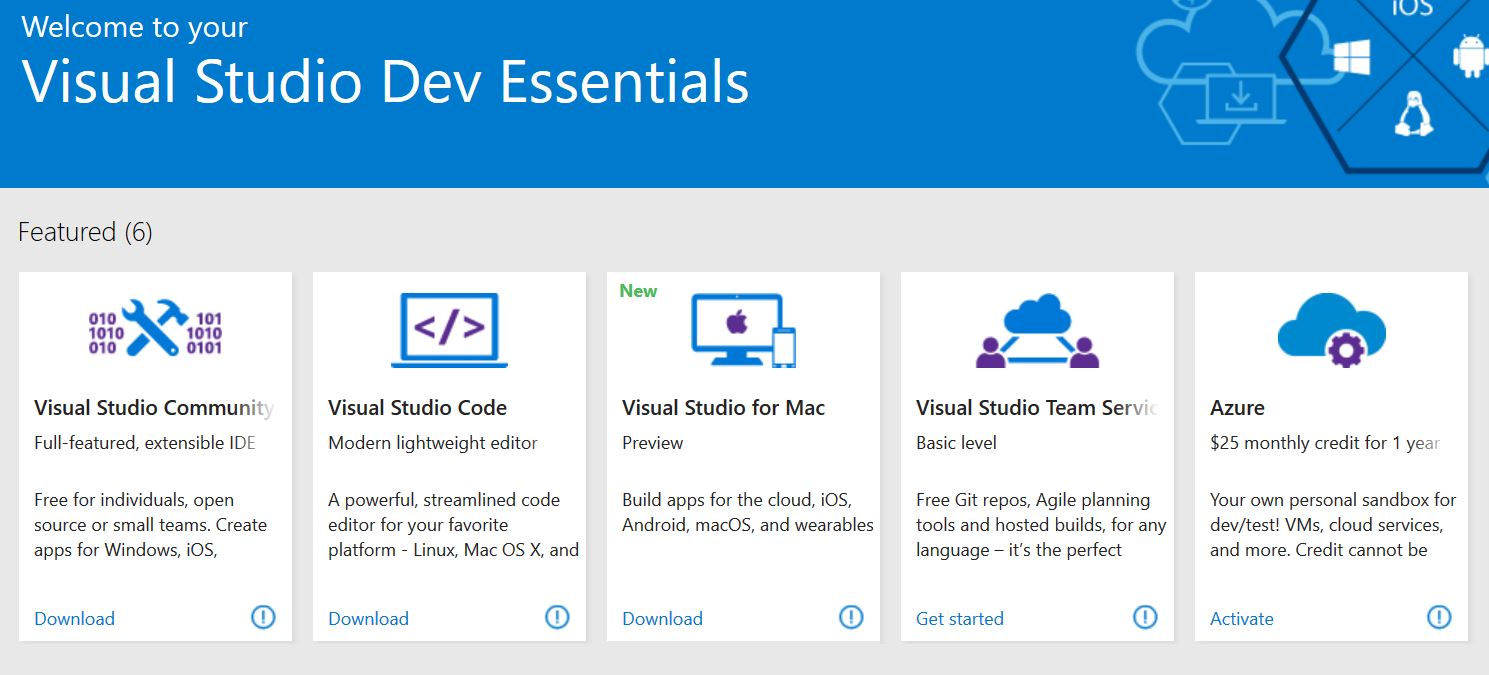
Task: Click the Windows logo in banner hexagon
Action: pos(1351,57)
